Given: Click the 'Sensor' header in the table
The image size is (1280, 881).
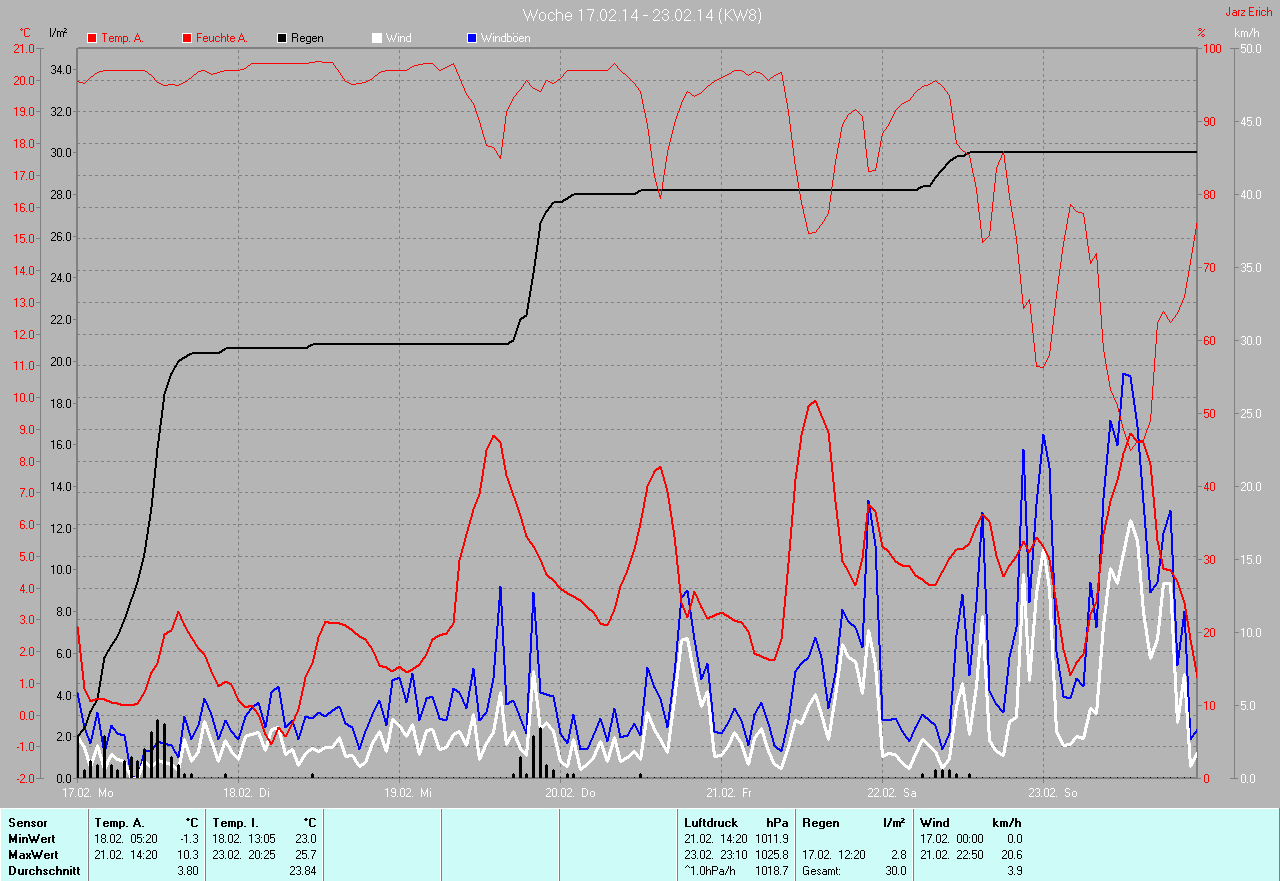Looking at the screenshot, I should pos(27,823).
